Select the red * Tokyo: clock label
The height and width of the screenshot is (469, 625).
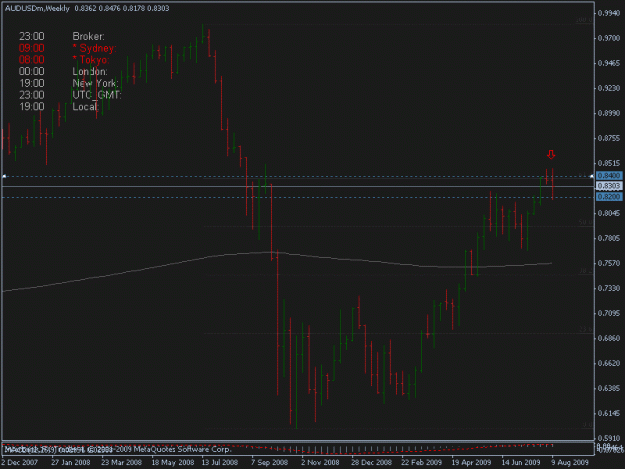coord(91,60)
